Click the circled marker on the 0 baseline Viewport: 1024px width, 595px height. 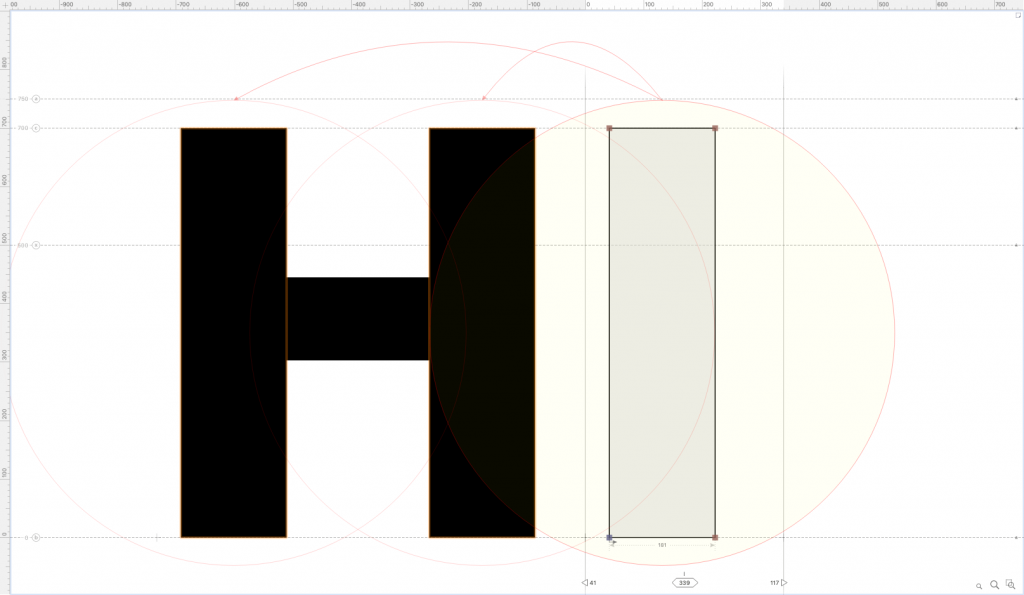tap(36, 538)
